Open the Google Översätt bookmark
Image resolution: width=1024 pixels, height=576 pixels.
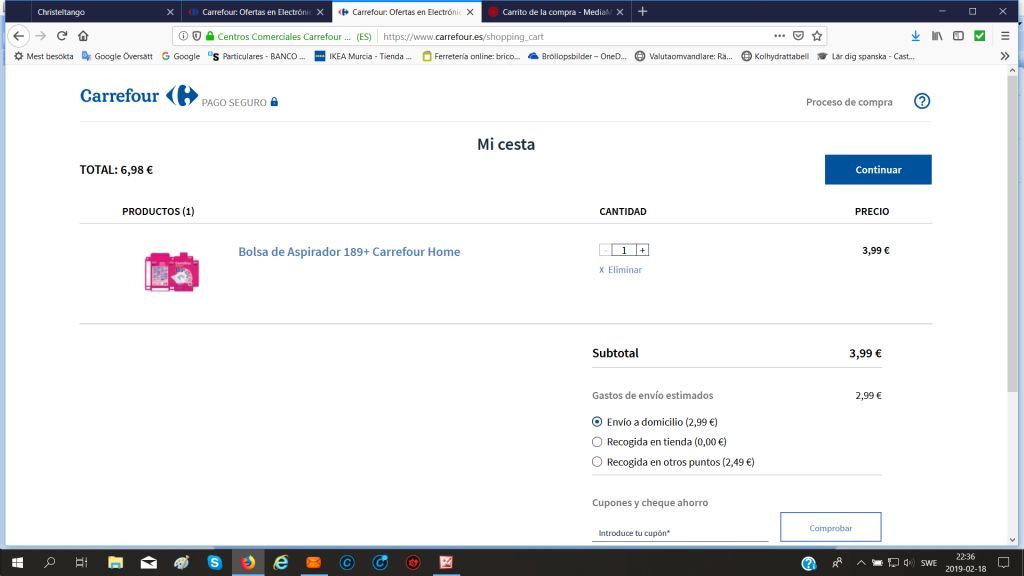117,56
